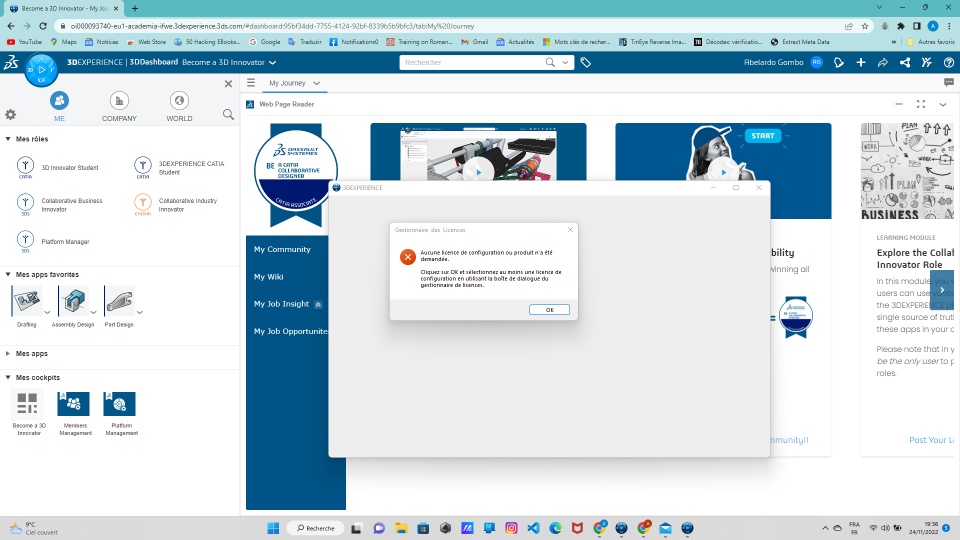960x540 pixels.
Task: Open the tools icon in top bar
Action: tap(927, 62)
